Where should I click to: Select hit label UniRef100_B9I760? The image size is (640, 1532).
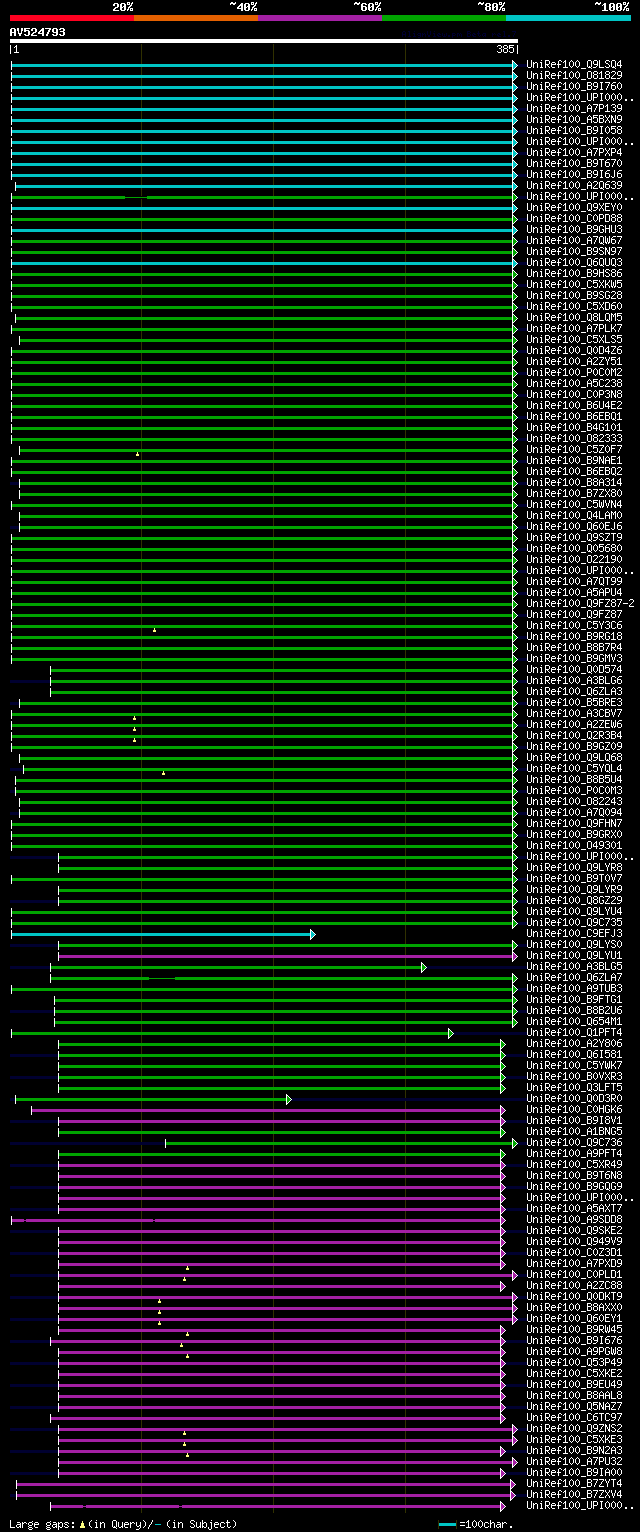(x=574, y=86)
